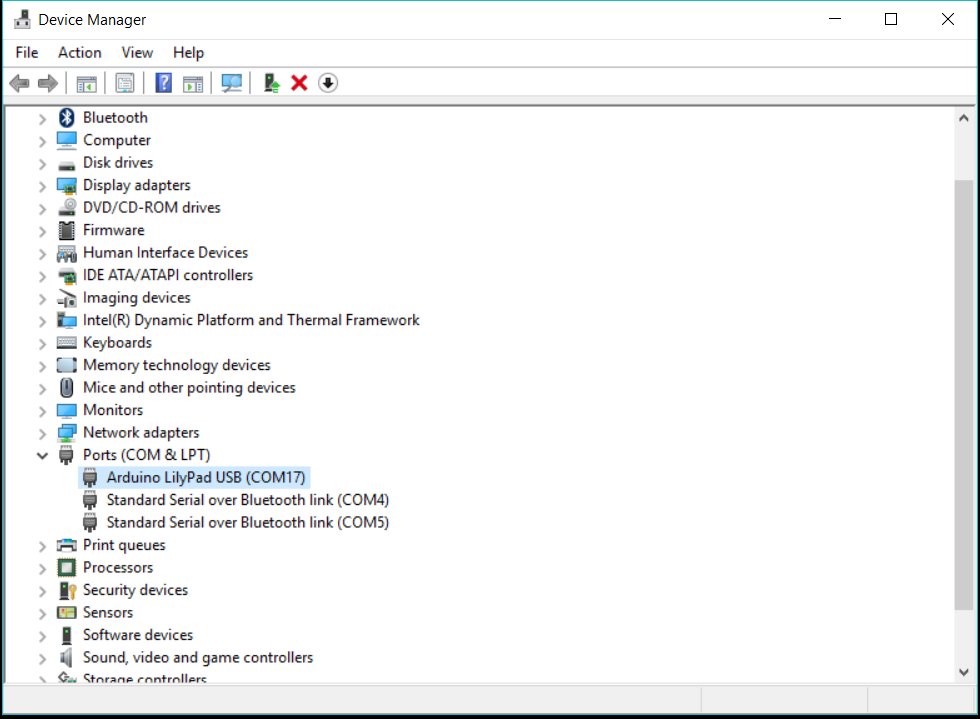Click the Display adapters icon
The image size is (980, 719).
coord(67,186)
